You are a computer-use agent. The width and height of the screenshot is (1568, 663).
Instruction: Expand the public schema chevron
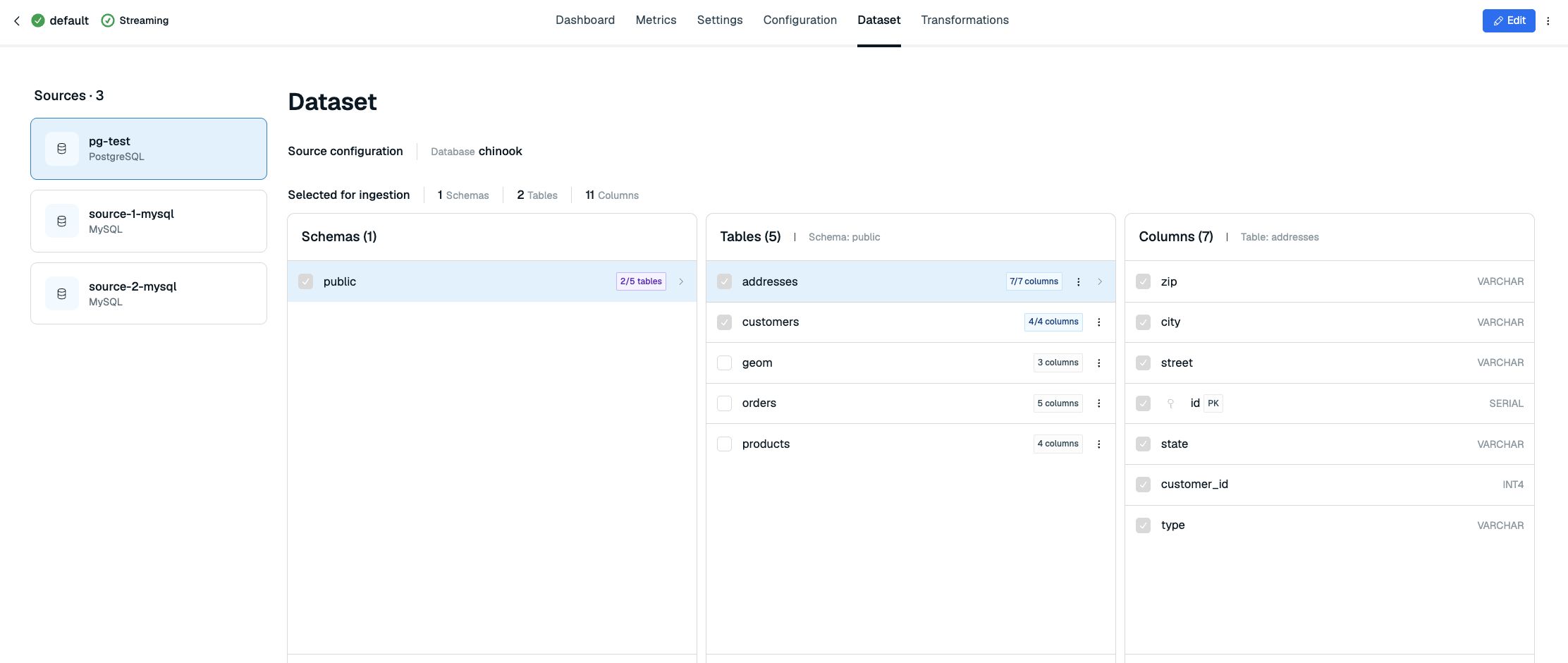pyautogui.click(x=681, y=281)
